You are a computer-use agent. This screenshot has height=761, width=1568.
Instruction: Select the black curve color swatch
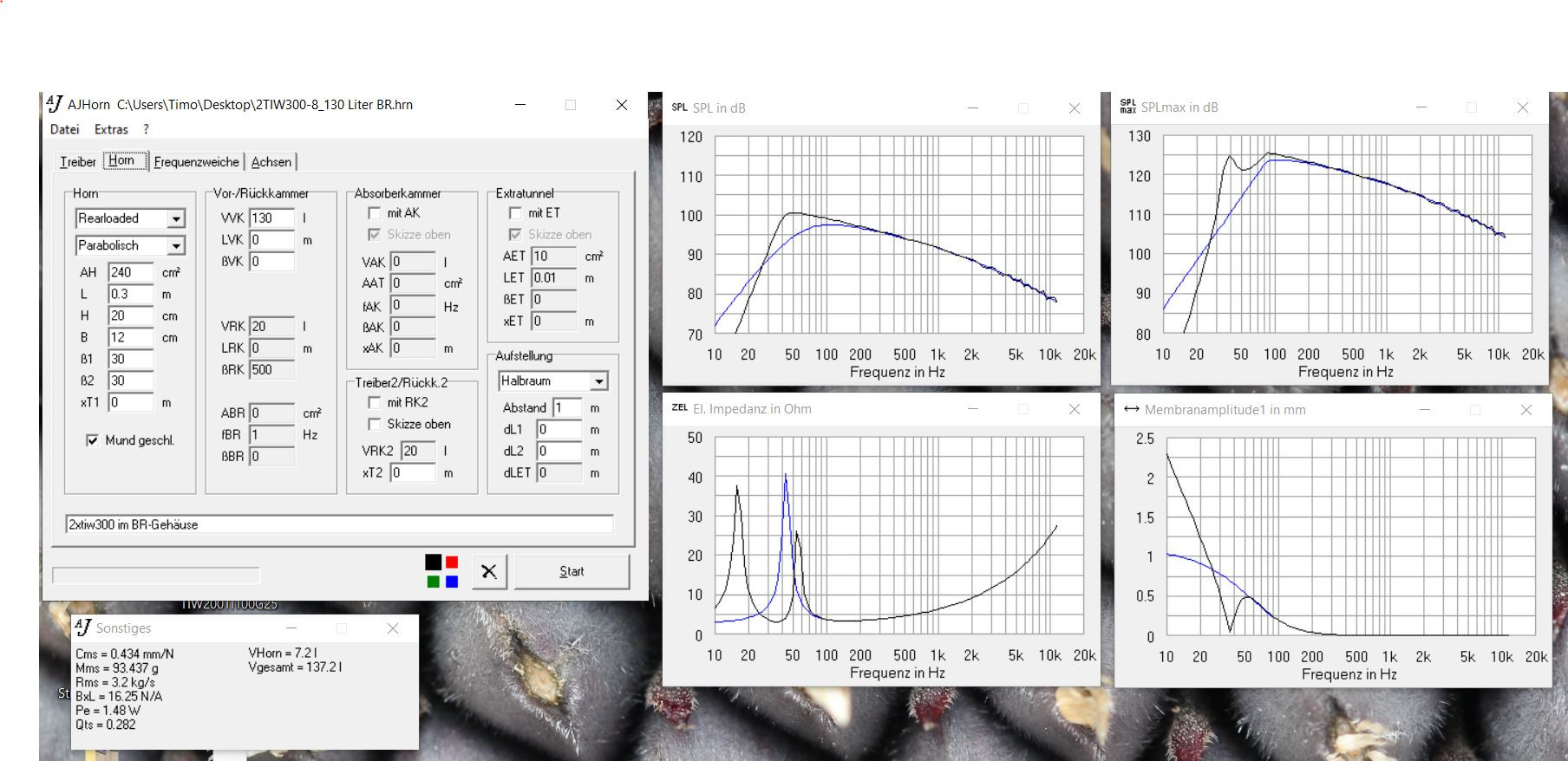click(x=434, y=562)
